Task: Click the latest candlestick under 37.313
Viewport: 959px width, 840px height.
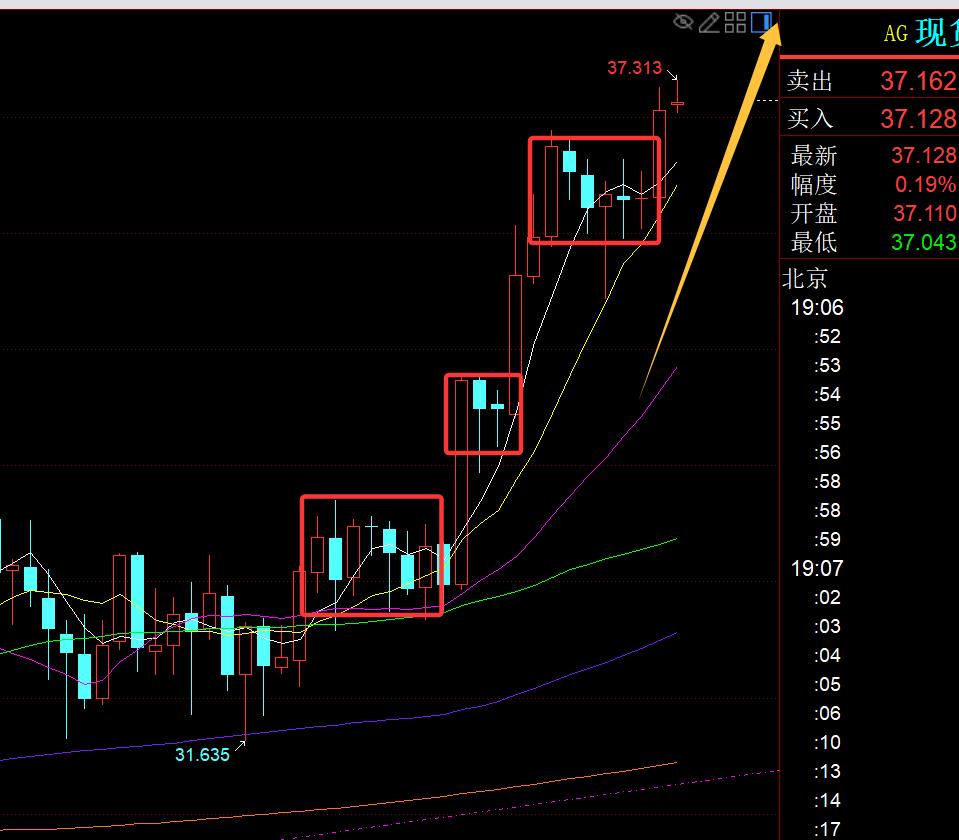Action: [x=678, y=103]
